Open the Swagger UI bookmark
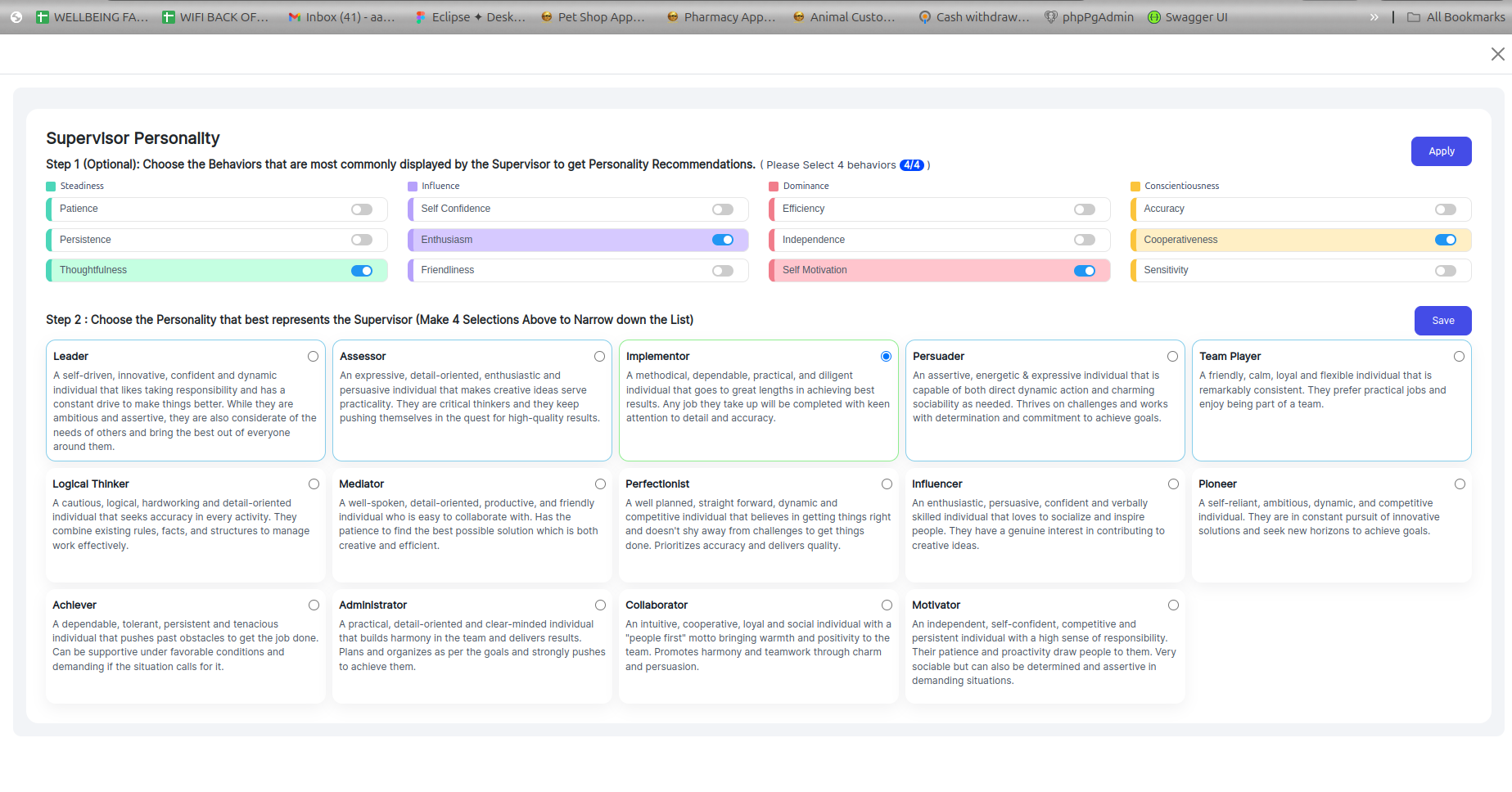This screenshot has width=1512, height=792. click(x=1188, y=17)
